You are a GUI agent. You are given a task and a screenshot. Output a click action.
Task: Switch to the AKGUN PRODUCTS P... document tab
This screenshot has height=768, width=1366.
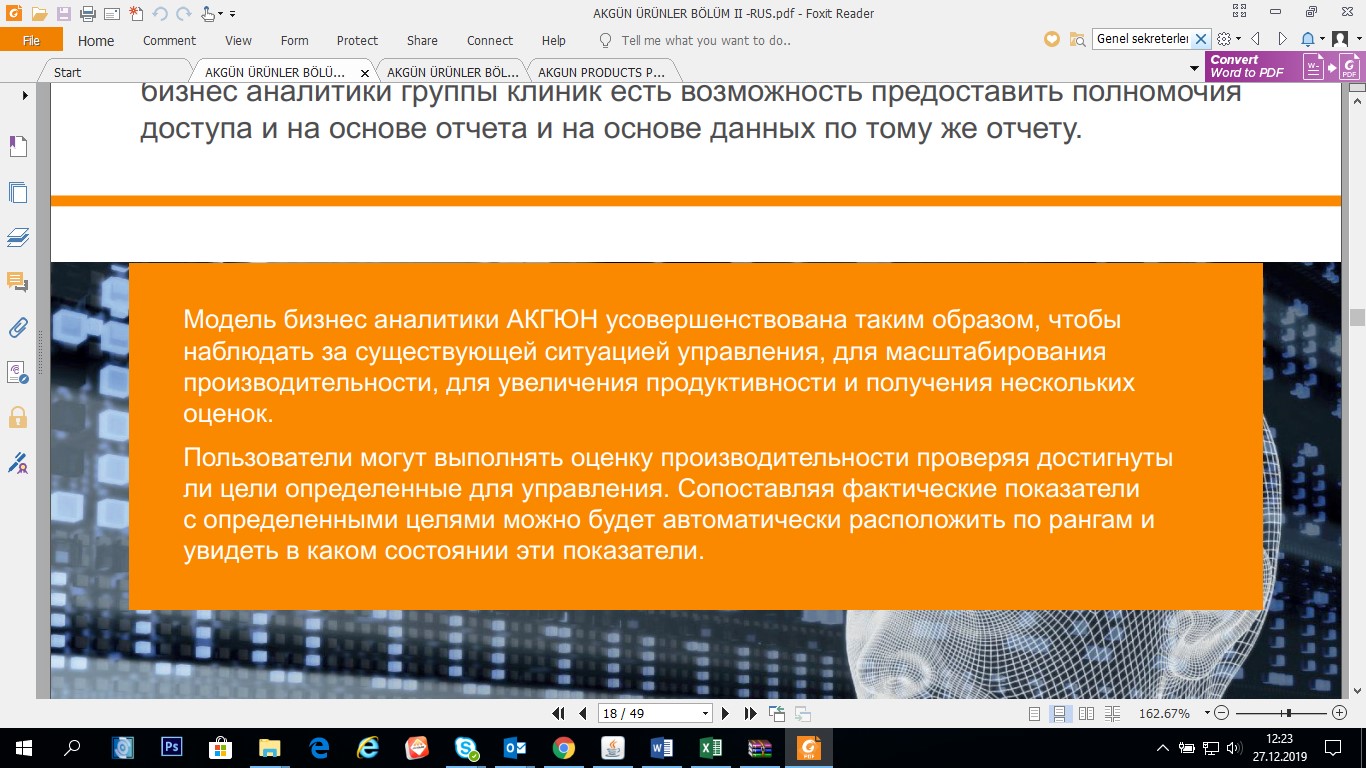click(x=601, y=72)
